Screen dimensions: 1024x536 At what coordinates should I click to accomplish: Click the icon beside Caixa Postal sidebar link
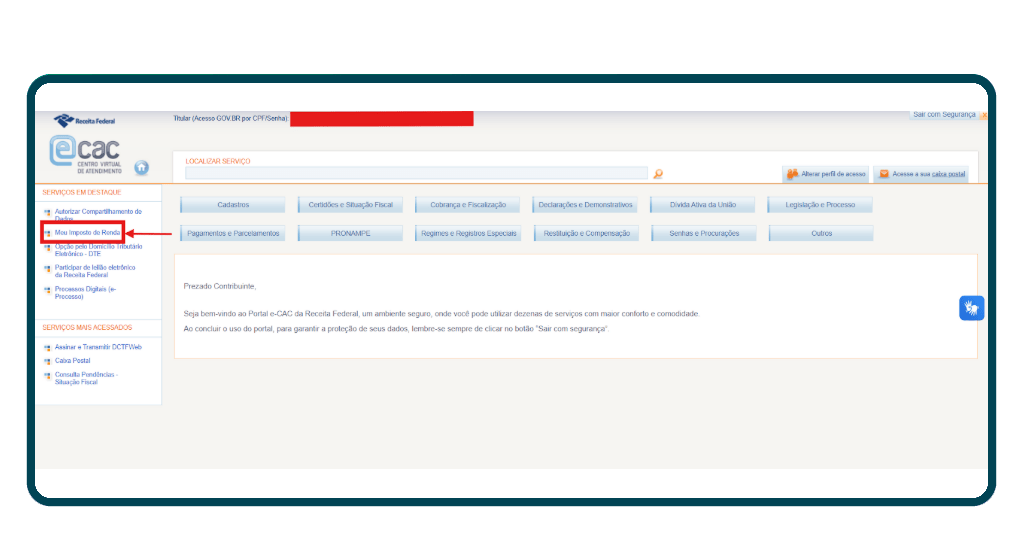tap(47, 361)
